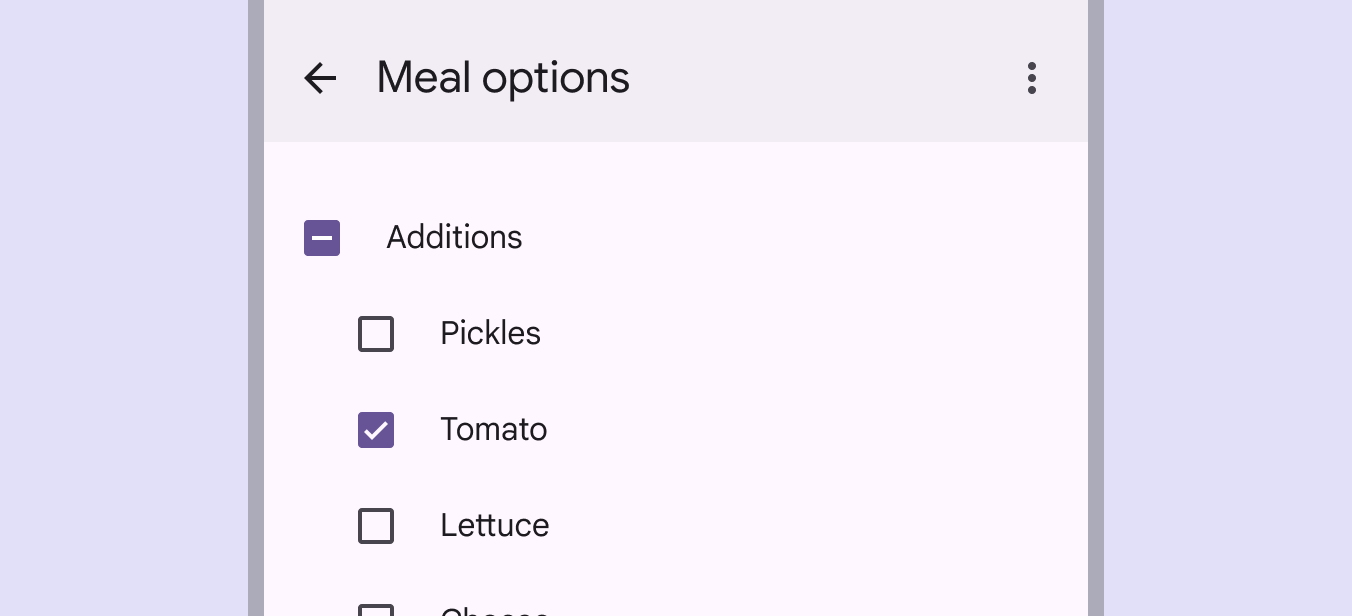Click the cut-off Cheese label
Screen dimensions: 1352x616
[x=494, y=611]
